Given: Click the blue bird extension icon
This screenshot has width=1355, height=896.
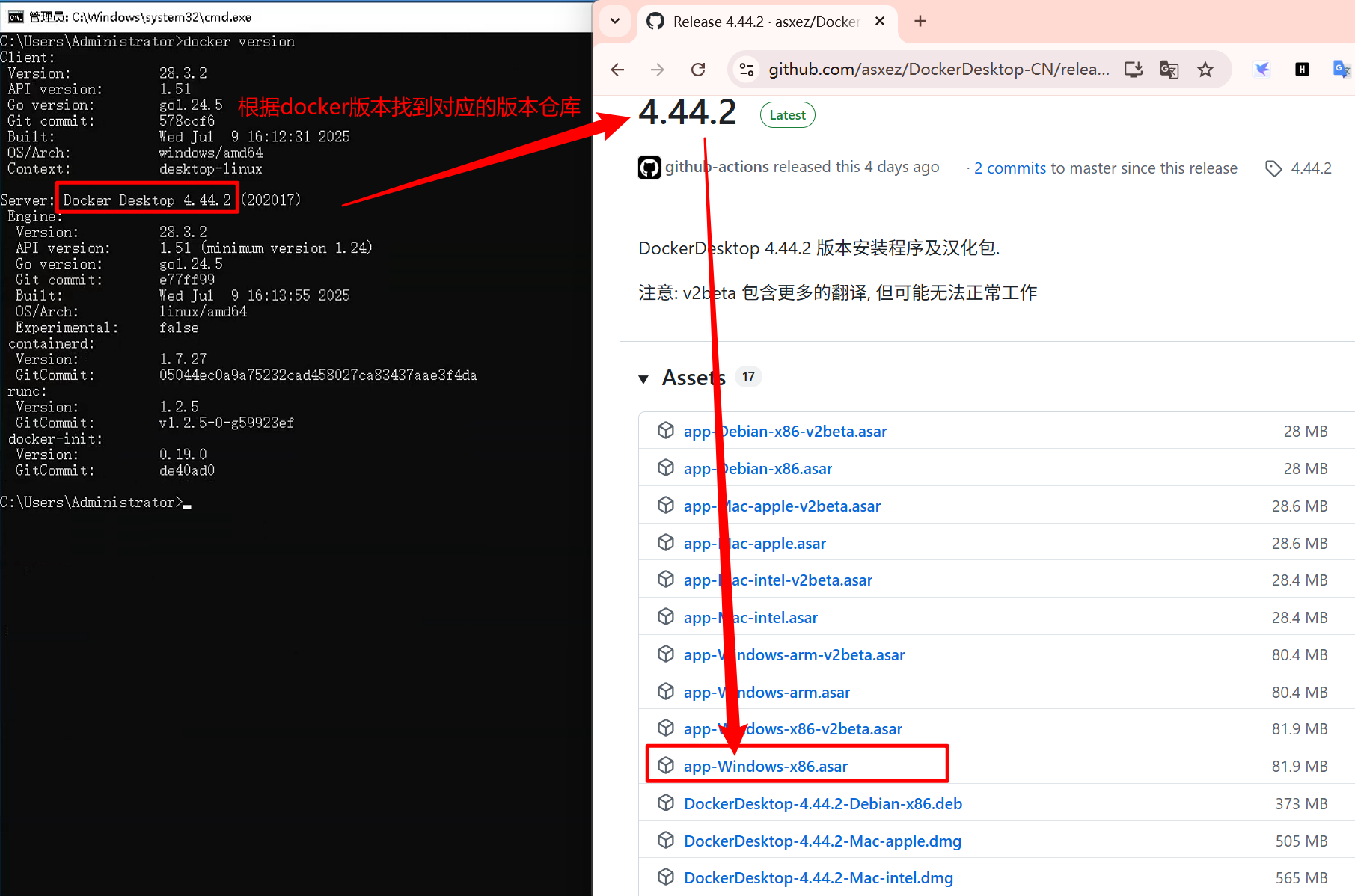Looking at the screenshot, I should [1262, 70].
